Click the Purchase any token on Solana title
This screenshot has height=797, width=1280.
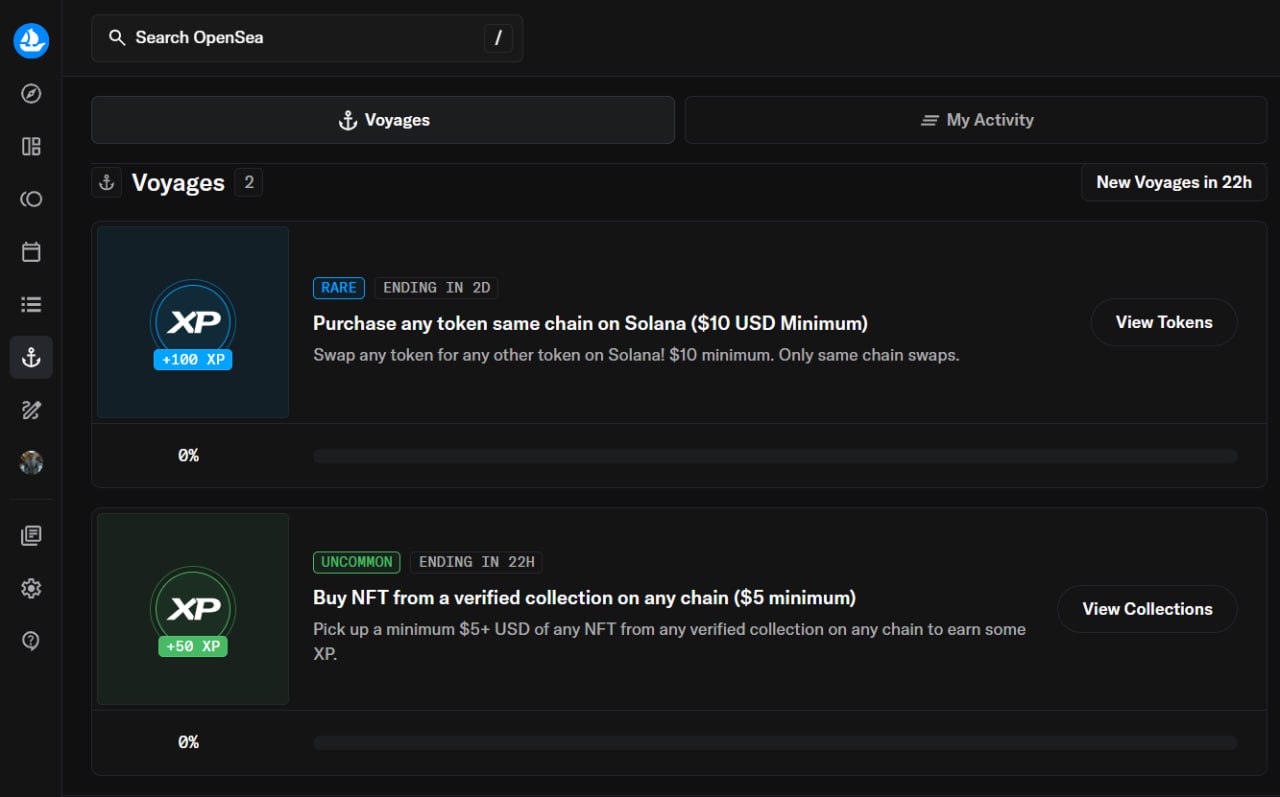click(590, 323)
